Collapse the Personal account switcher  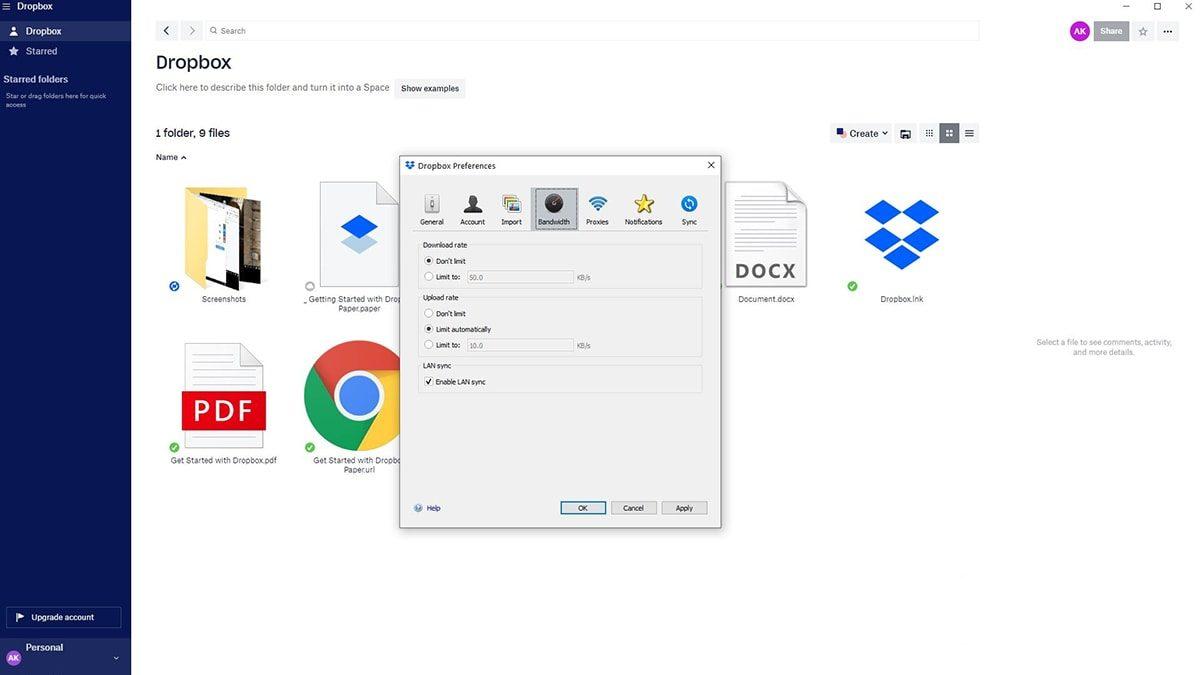115,657
